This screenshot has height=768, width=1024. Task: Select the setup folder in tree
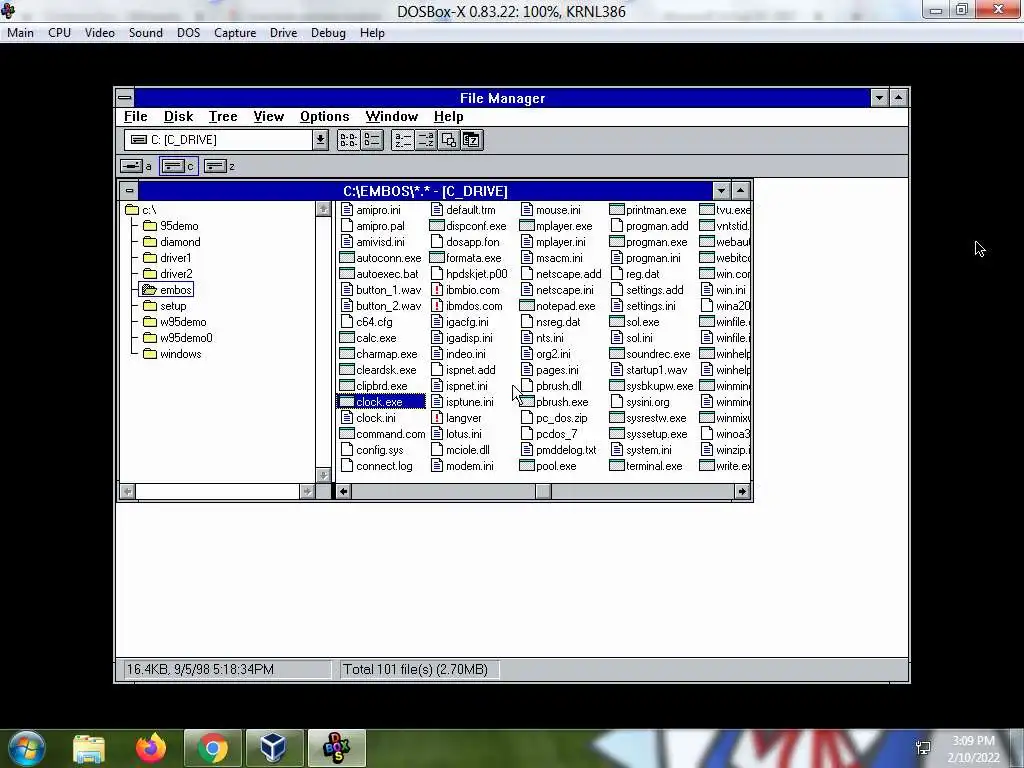tap(165, 306)
